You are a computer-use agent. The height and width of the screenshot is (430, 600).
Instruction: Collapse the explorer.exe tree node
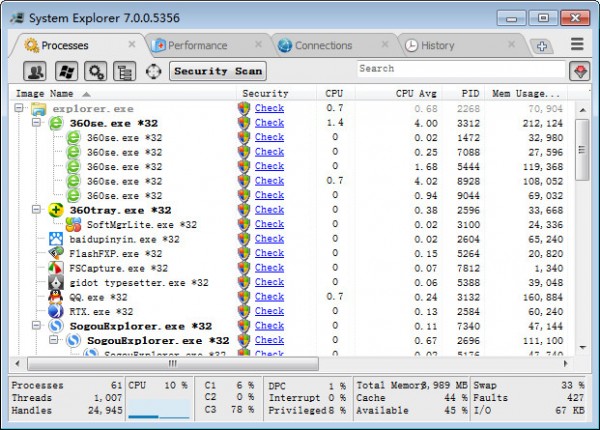pyautogui.click(x=19, y=108)
